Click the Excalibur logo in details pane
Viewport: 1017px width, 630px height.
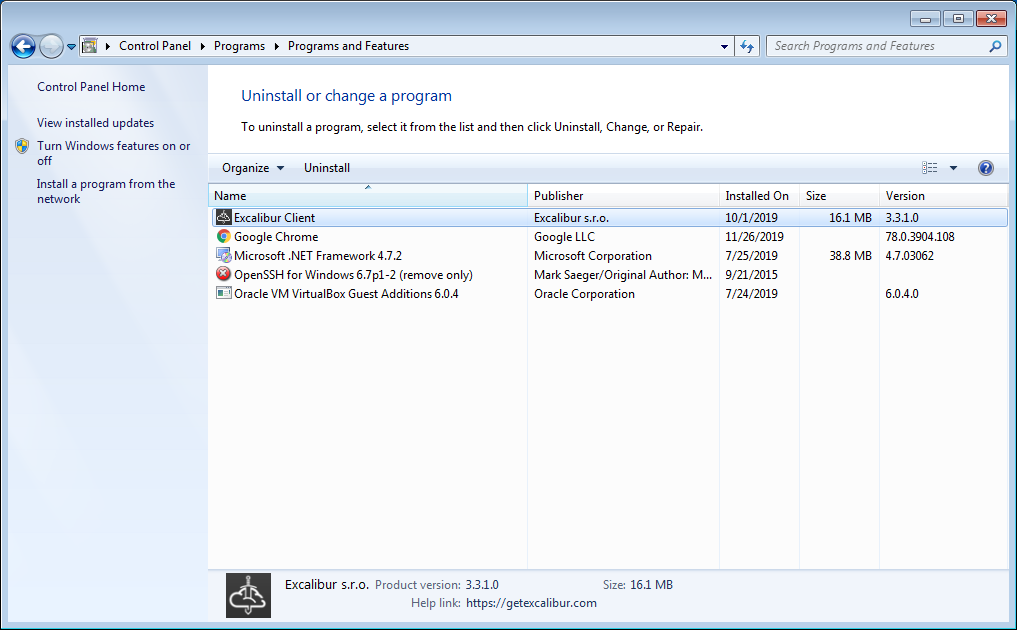pyautogui.click(x=248, y=595)
